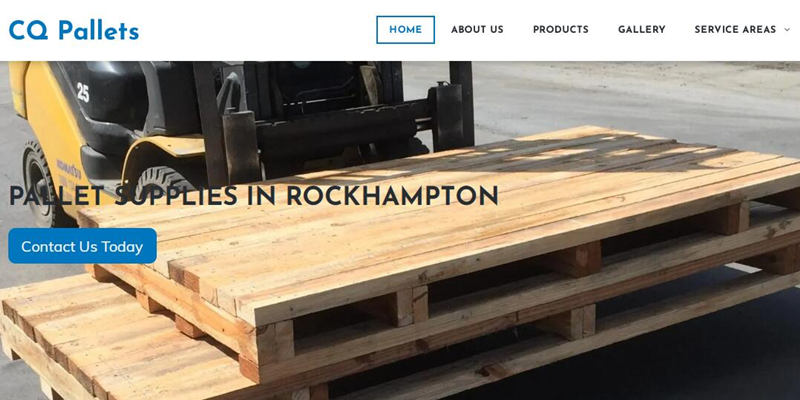Viewport: 800px width, 400px height.
Task: Click the word Pallets in site logo
Action: tap(98, 30)
